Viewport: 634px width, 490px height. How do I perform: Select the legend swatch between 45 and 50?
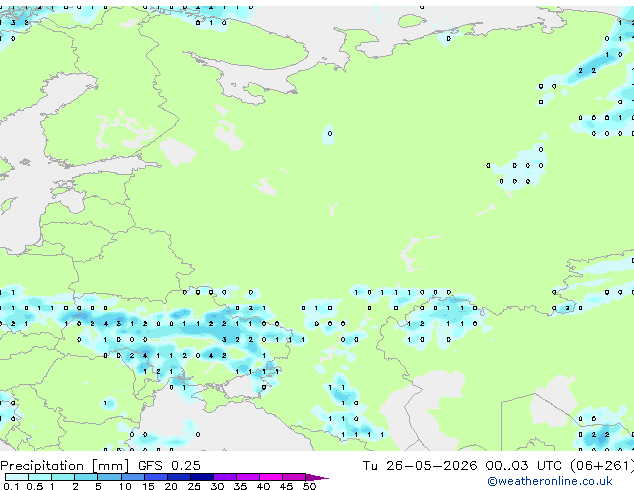(294, 477)
